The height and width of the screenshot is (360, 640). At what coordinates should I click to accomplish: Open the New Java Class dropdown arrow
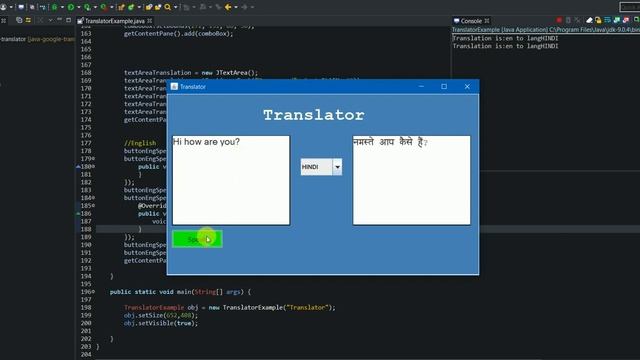pyautogui.click(x=139, y=7)
